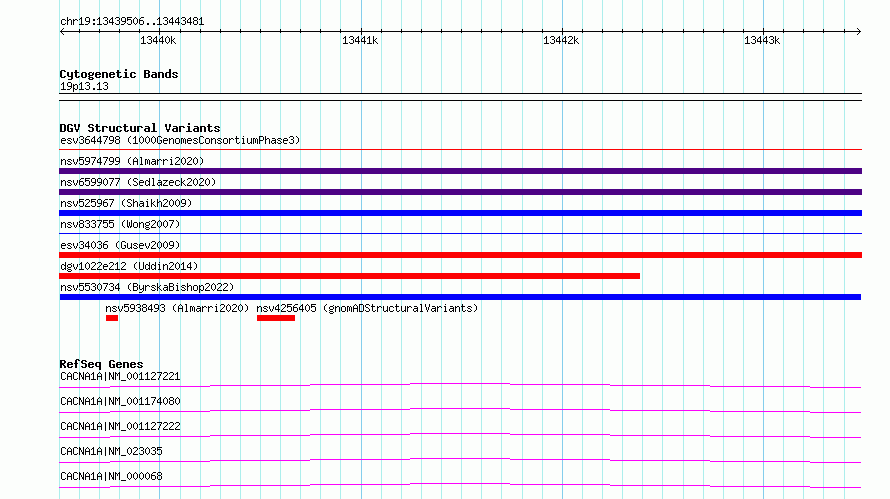Image resolution: width=890 pixels, height=499 pixels.
Task: Click the dgv1022e212 (Uddin2014) label
Action: (129, 266)
